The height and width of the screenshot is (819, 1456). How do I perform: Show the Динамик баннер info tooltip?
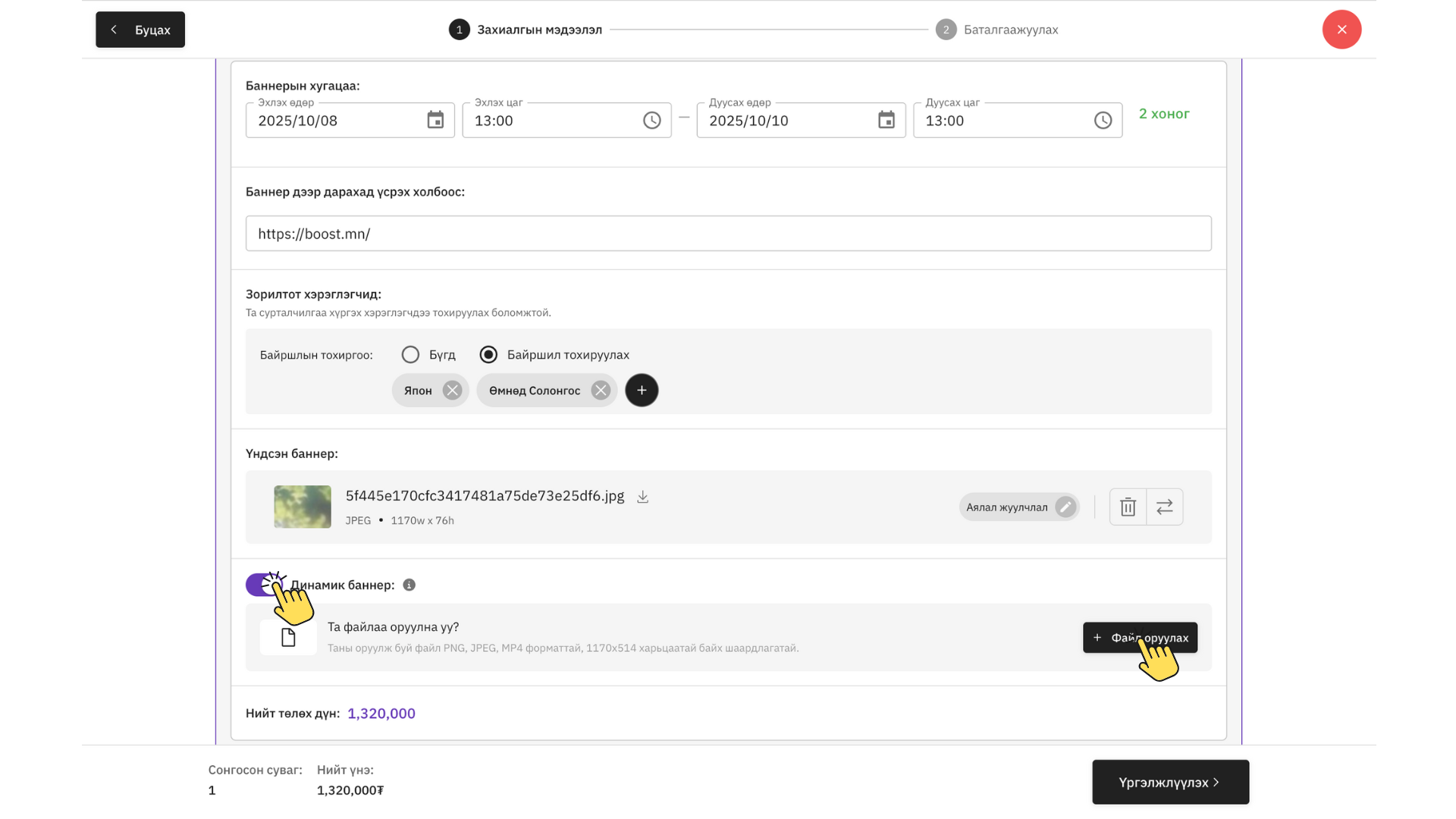(x=409, y=585)
